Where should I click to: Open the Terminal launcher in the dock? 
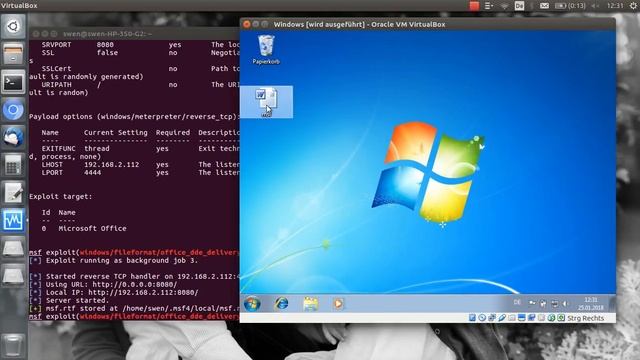pyautogui.click(x=13, y=82)
